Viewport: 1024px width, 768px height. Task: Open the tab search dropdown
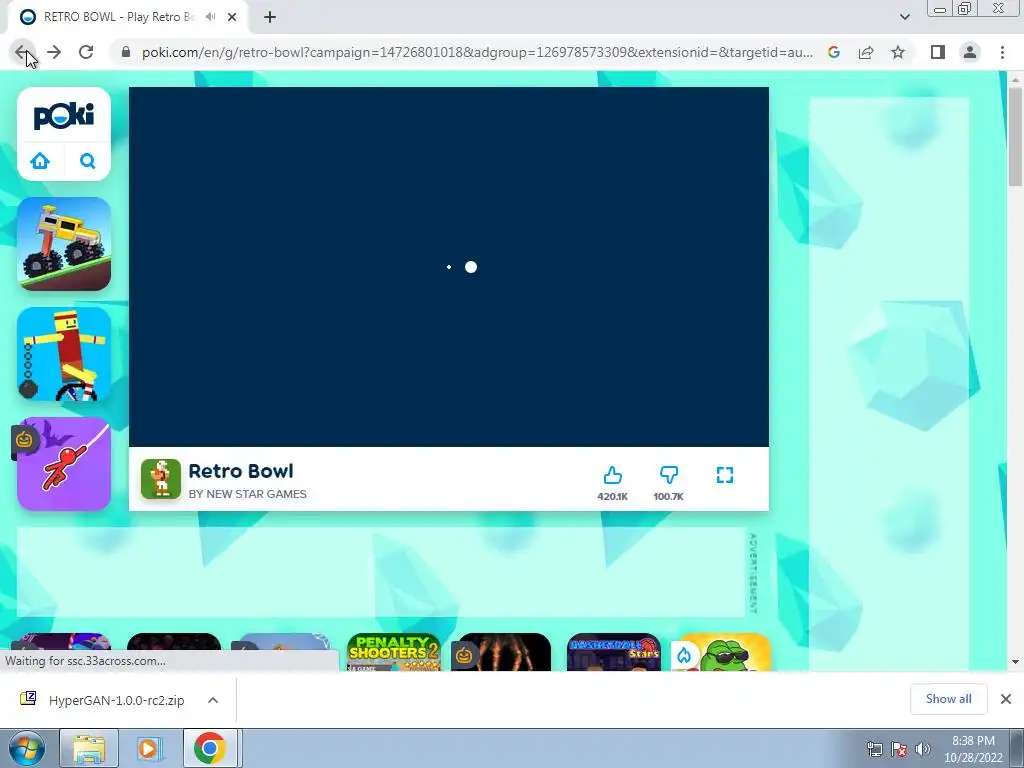[904, 17]
